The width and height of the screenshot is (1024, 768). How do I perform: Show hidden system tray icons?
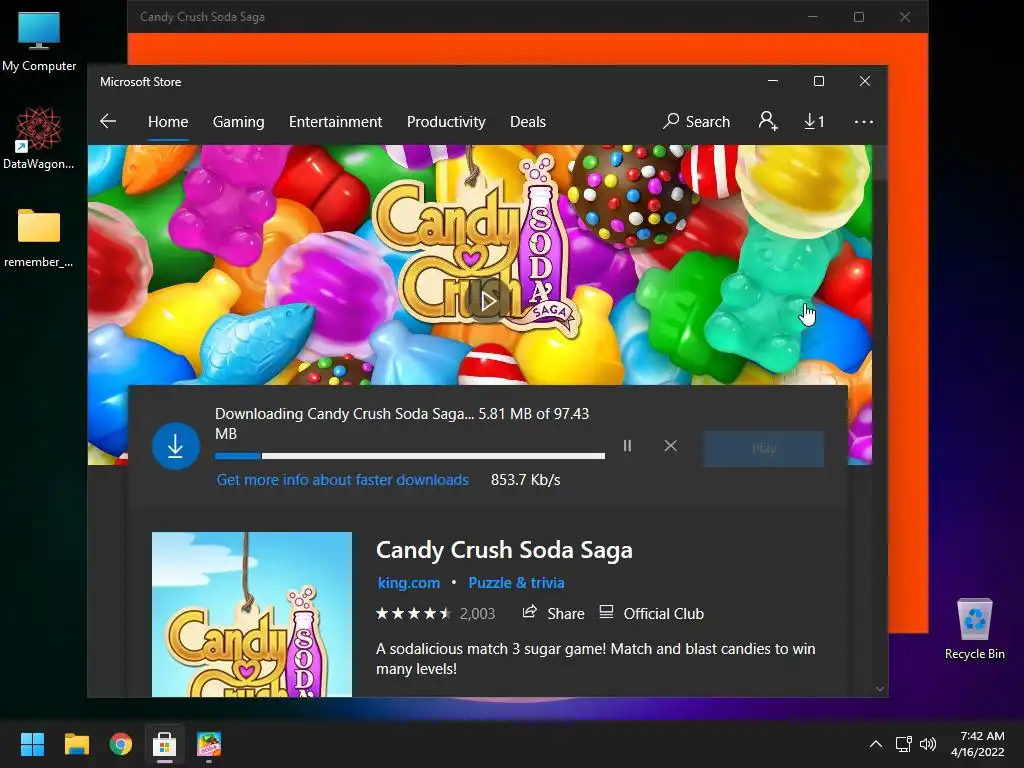(876, 744)
